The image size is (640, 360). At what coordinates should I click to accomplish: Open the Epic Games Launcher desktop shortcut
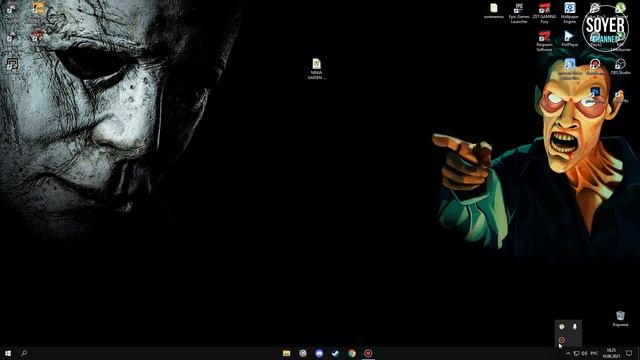pyautogui.click(x=519, y=13)
